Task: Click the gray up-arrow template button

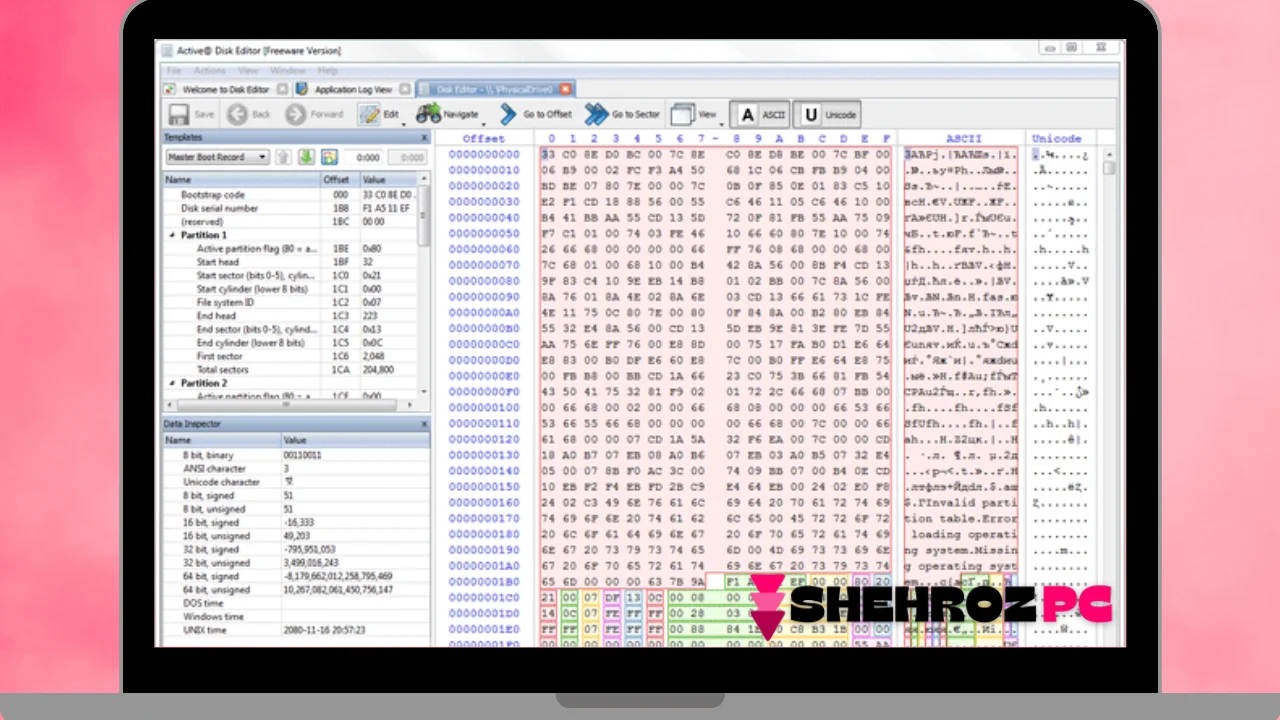Action: tap(284, 157)
